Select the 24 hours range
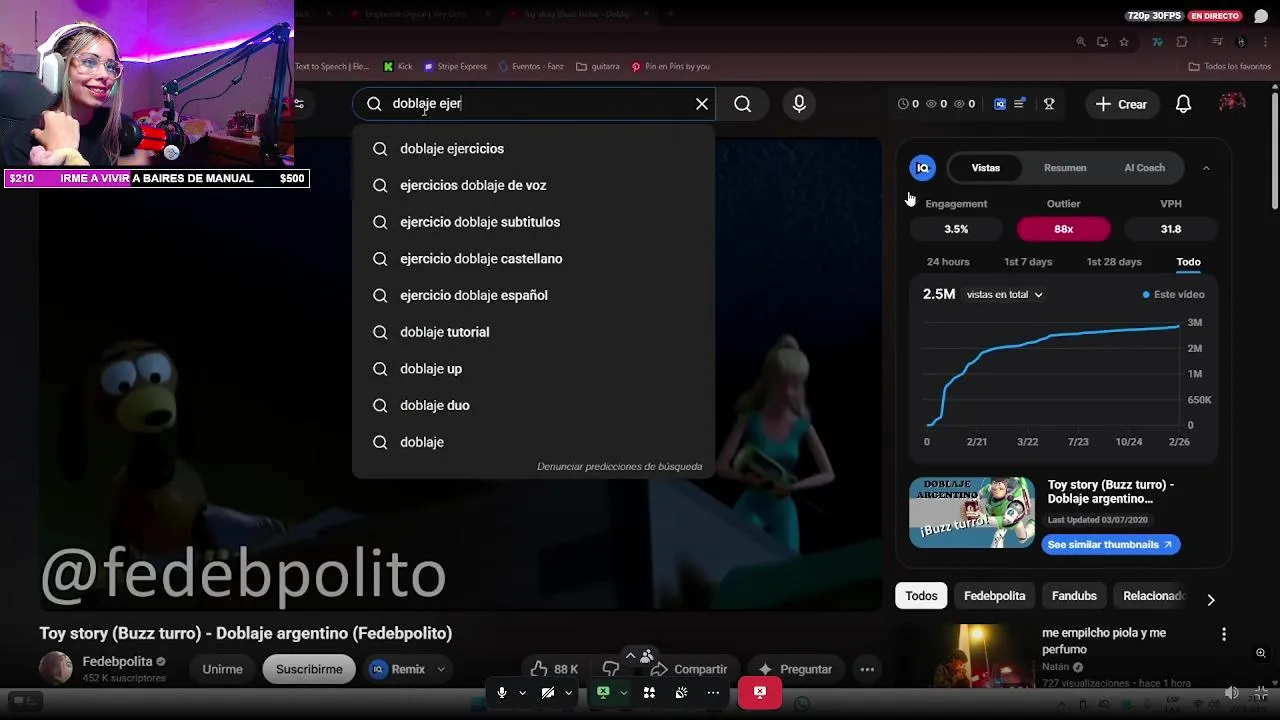The height and width of the screenshot is (720, 1280). pyautogui.click(x=948, y=262)
